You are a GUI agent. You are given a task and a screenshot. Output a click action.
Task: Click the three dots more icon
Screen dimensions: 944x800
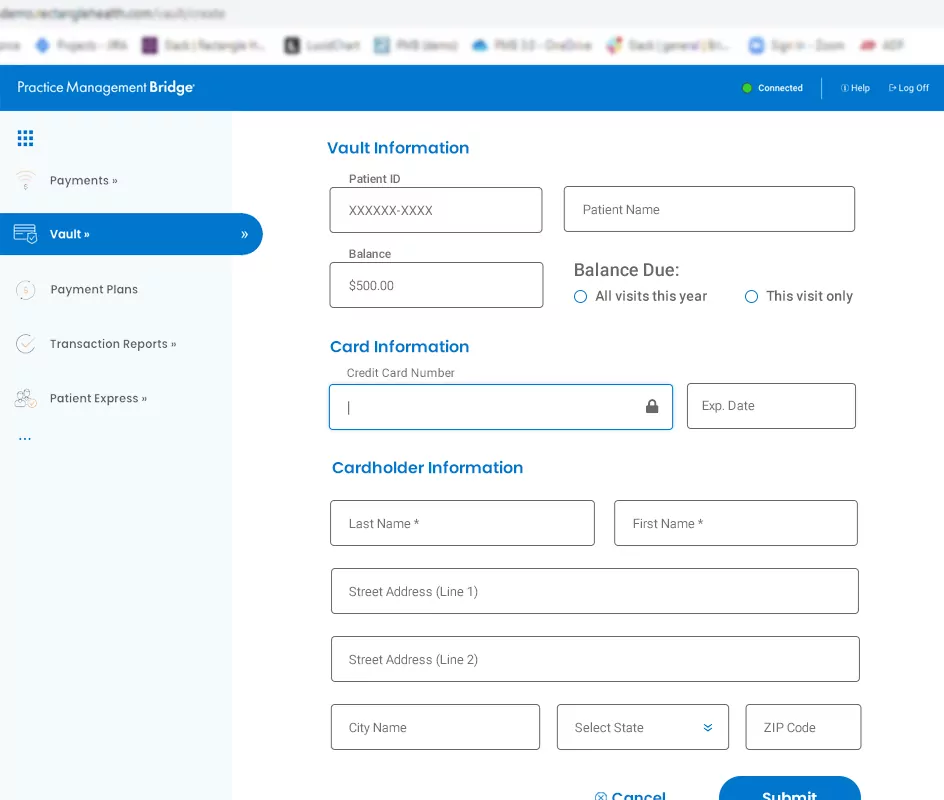coord(25,439)
